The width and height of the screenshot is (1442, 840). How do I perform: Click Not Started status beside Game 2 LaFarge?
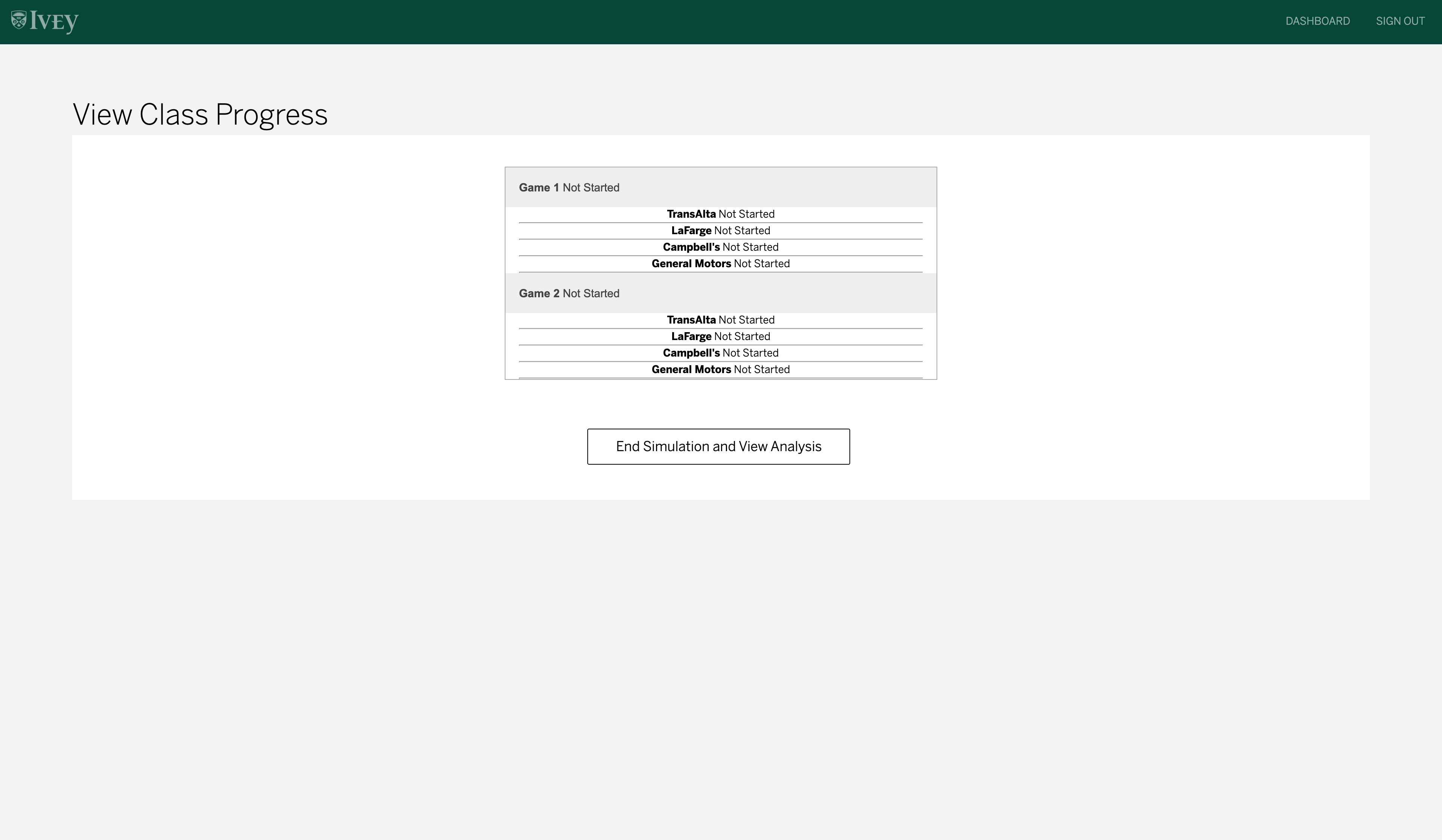pos(742,336)
